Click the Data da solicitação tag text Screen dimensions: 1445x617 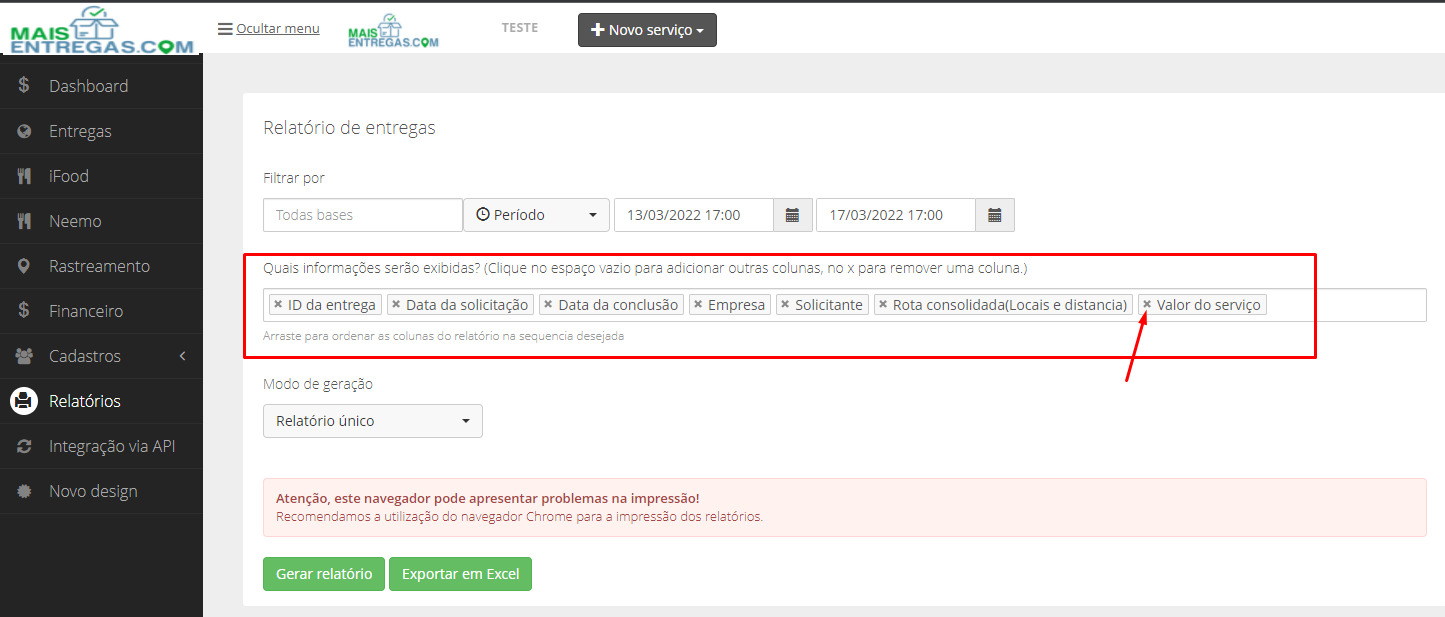[x=467, y=304]
